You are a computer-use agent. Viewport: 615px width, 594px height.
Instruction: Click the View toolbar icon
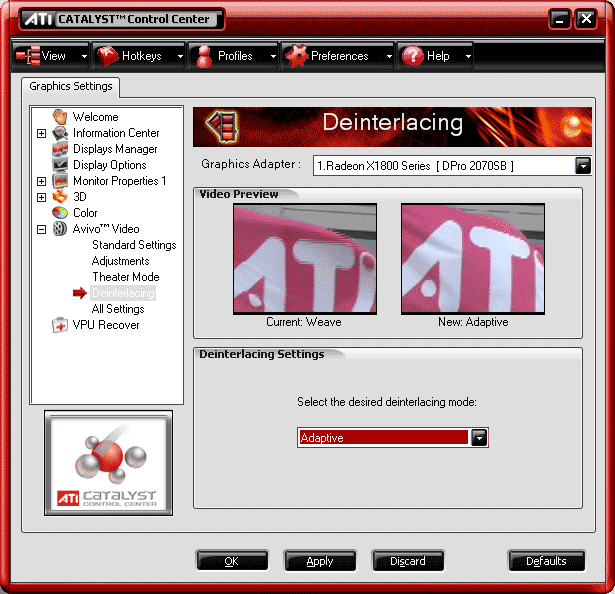pos(27,56)
